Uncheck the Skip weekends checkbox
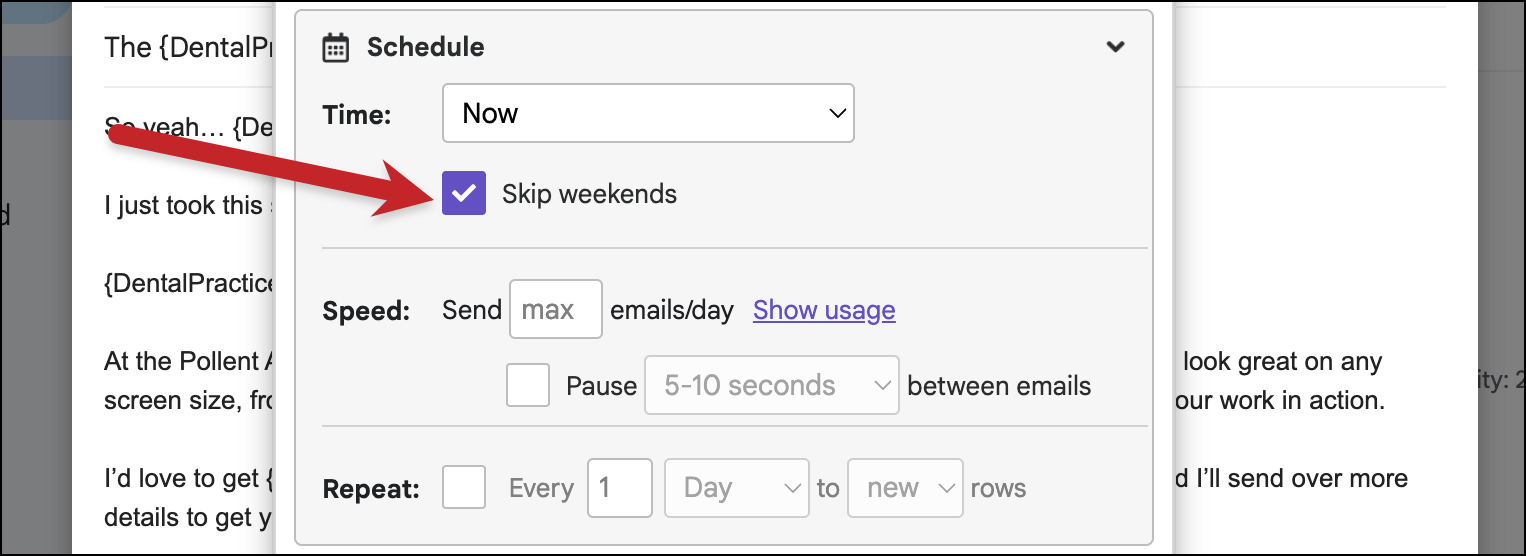The height and width of the screenshot is (556, 1526). (x=464, y=193)
